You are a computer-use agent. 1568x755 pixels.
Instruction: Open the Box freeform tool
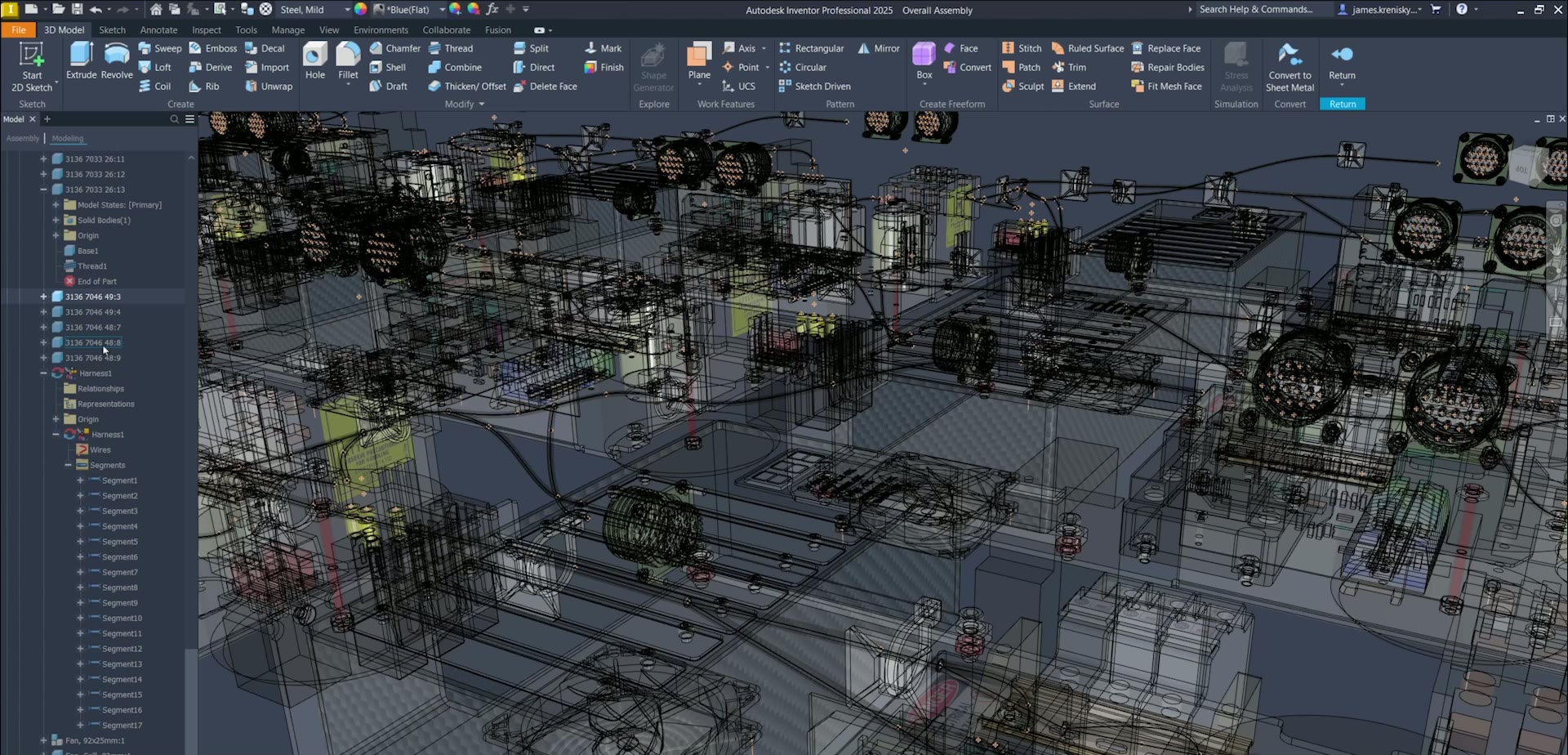(924, 60)
